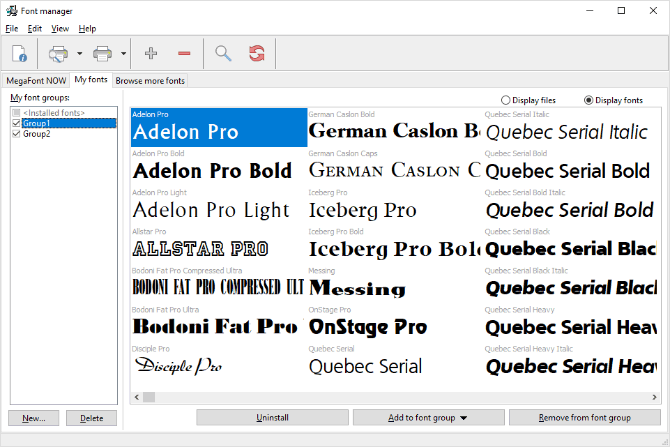
Task: Switch to the My fonts tab
Action: pos(91,79)
